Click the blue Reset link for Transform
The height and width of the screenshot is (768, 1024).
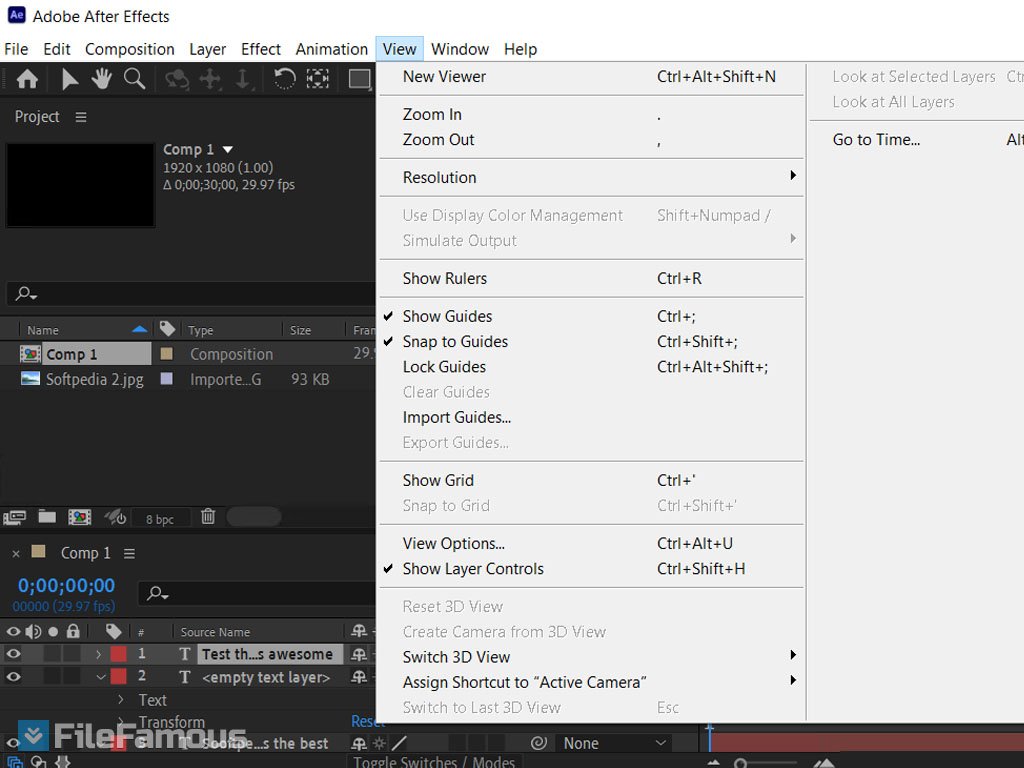pos(366,721)
